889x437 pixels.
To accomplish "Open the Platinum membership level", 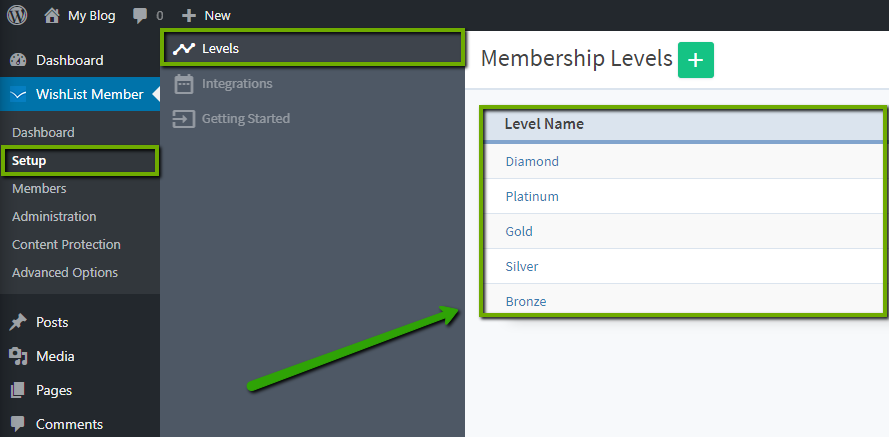I will (x=532, y=196).
